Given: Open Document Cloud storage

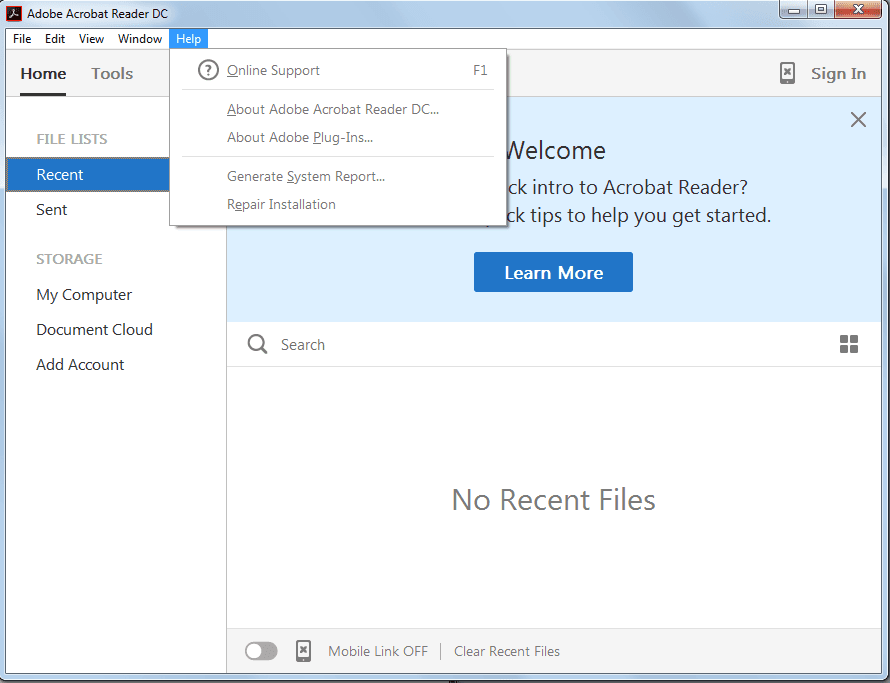Looking at the screenshot, I should tap(94, 330).
